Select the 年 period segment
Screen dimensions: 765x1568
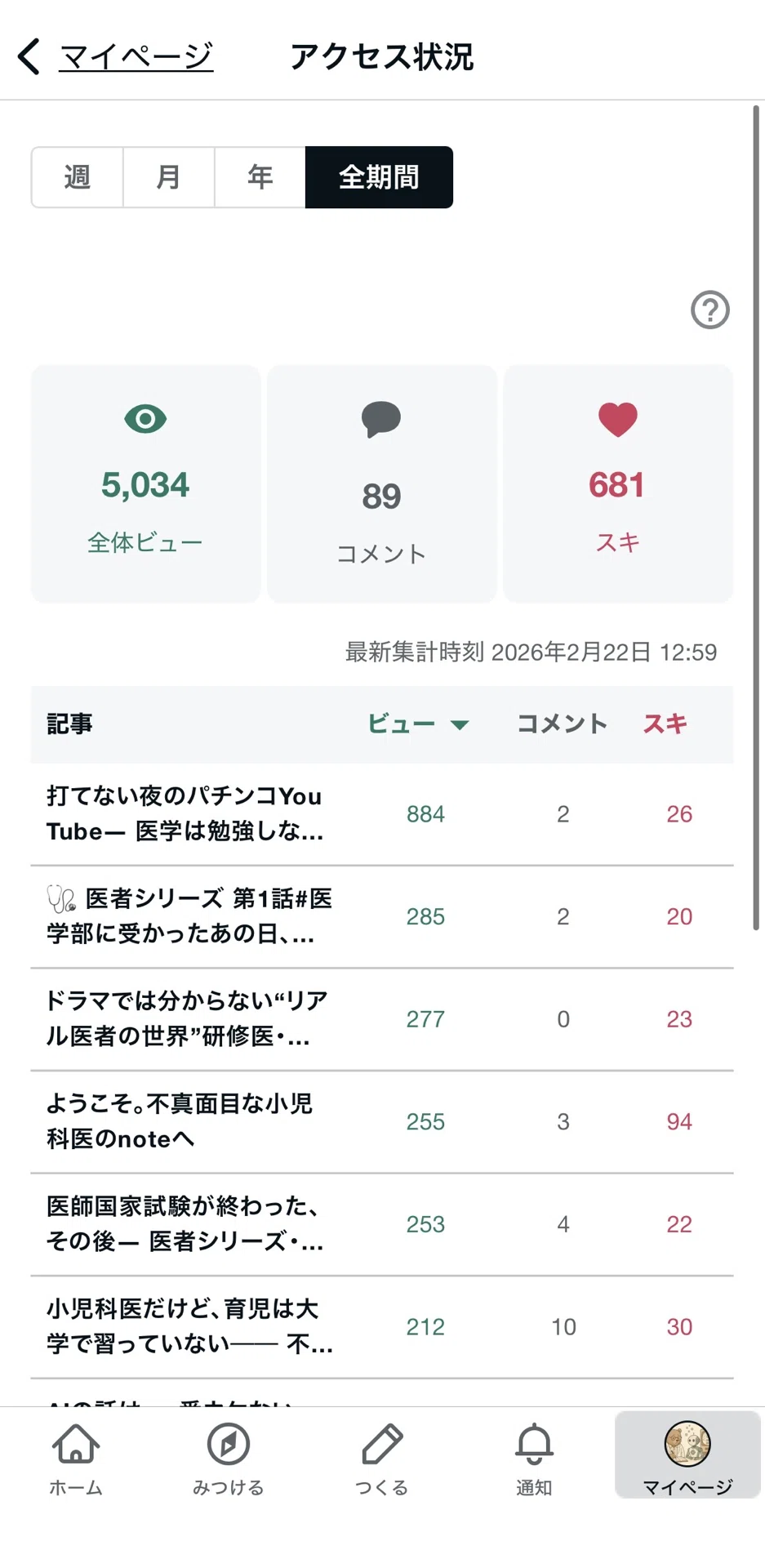pos(260,177)
